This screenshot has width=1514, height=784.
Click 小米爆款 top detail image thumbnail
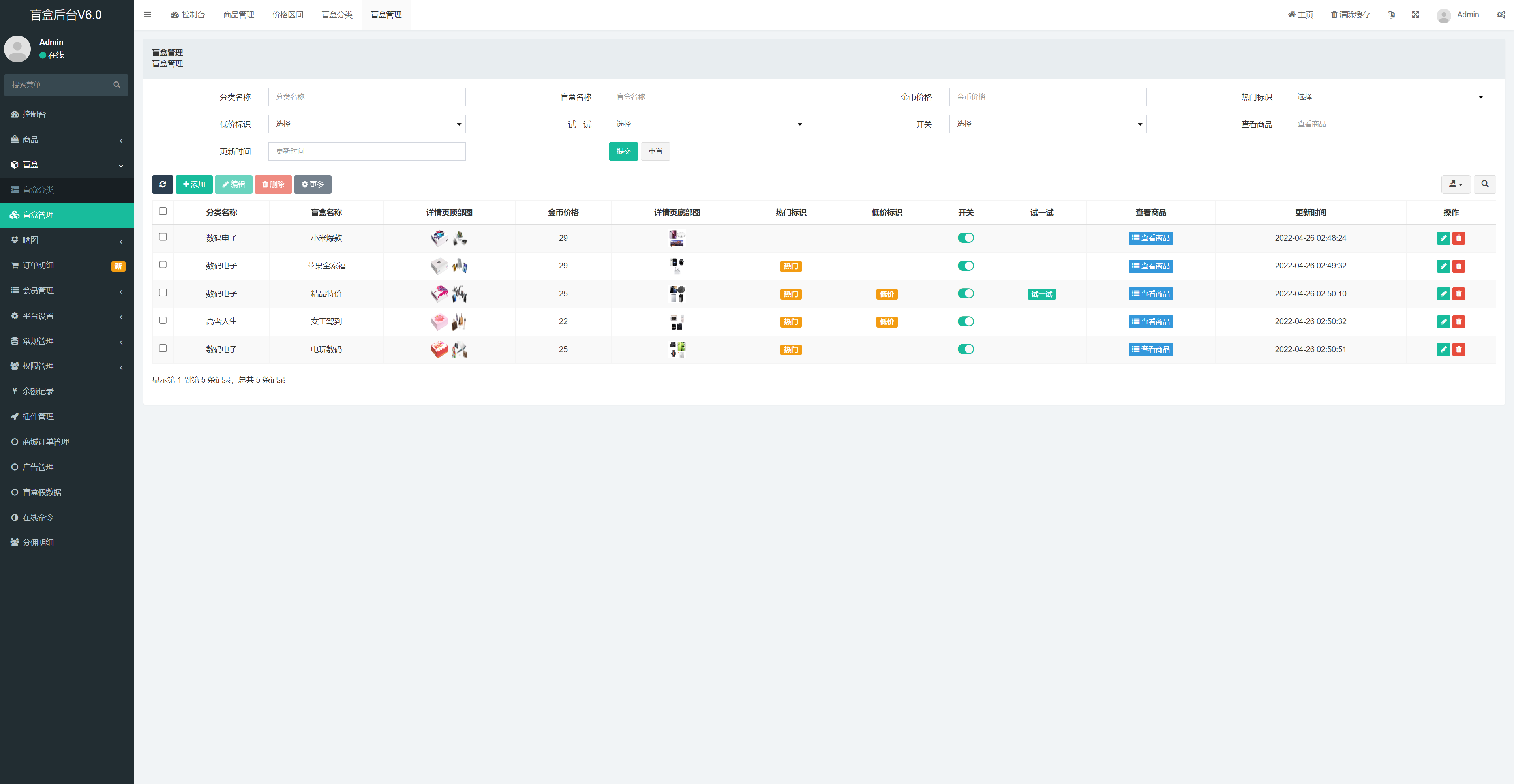pyautogui.click(x=439, y=238)
